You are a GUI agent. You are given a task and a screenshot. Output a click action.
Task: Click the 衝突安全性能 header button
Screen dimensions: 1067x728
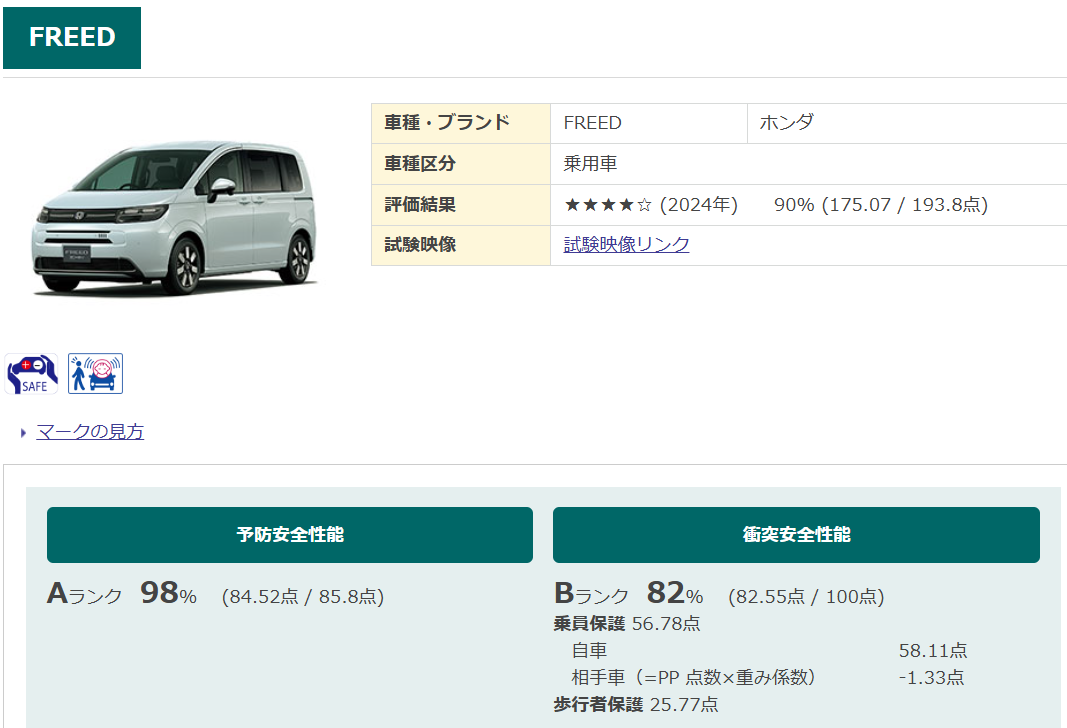[796, 535]
